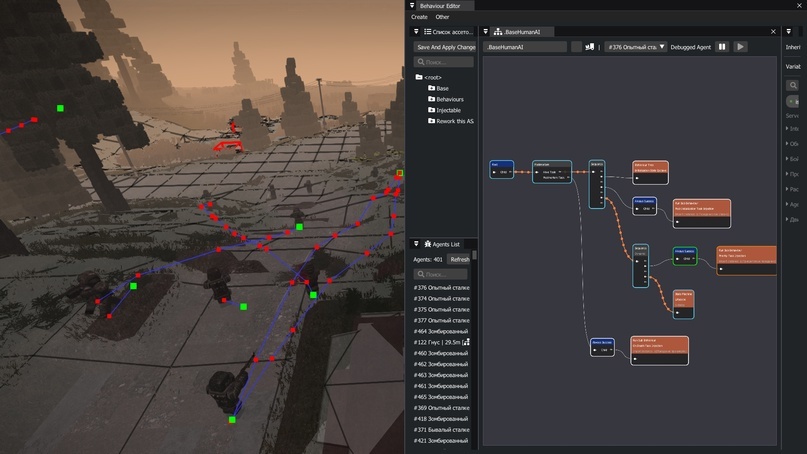Select agent #377 Опытный сталкер
This screenshot has height=454, width=807.
pyautogui.click(x=442, y=320)
